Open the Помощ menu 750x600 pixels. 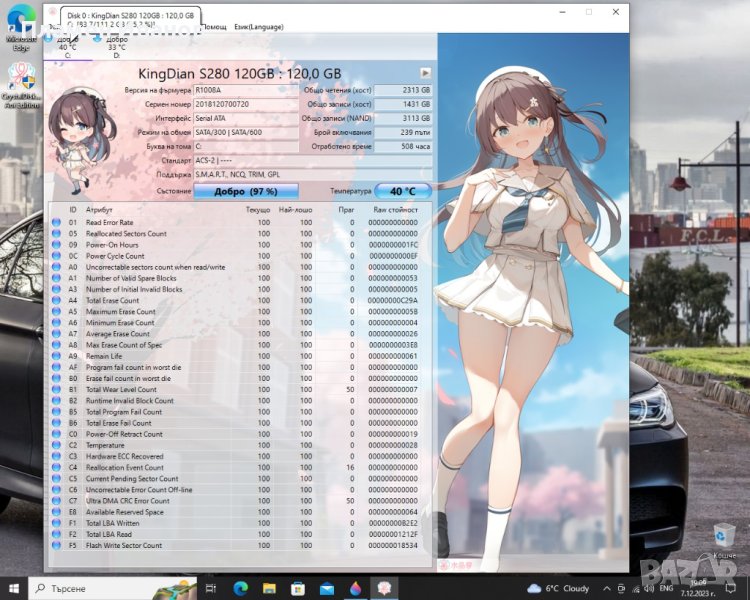[x=215, y=27]
